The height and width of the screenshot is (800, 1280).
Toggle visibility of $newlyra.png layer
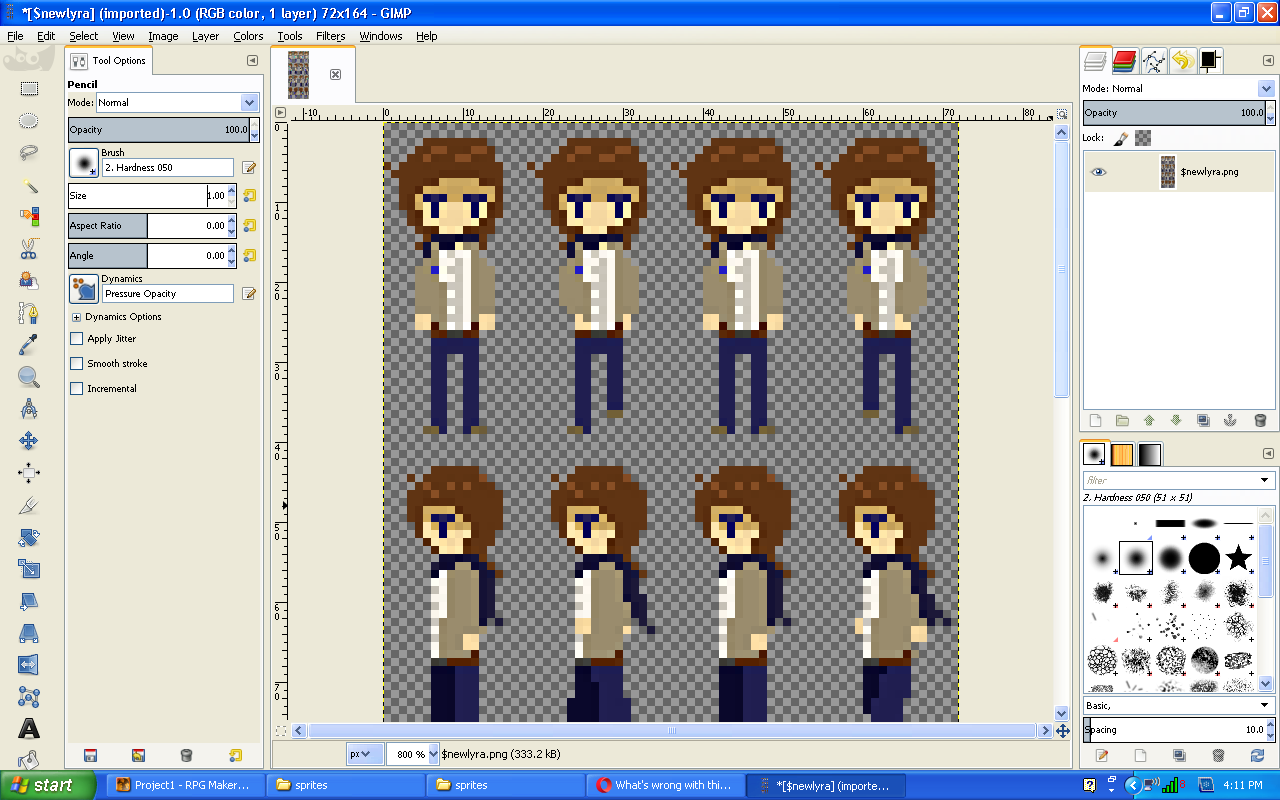(1099, 172)
